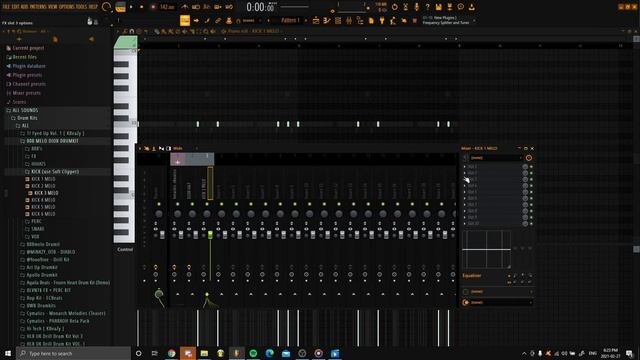Open the EDIT menu

pyautogui.click(x=16, y=7)
